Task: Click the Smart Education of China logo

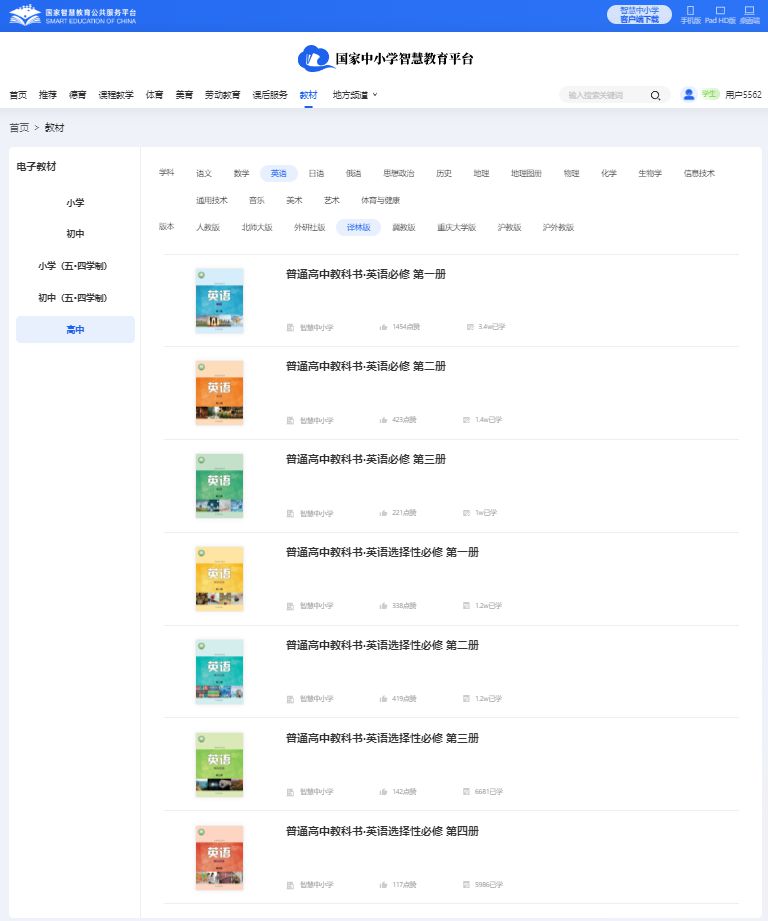Action: tap(25, 15)
